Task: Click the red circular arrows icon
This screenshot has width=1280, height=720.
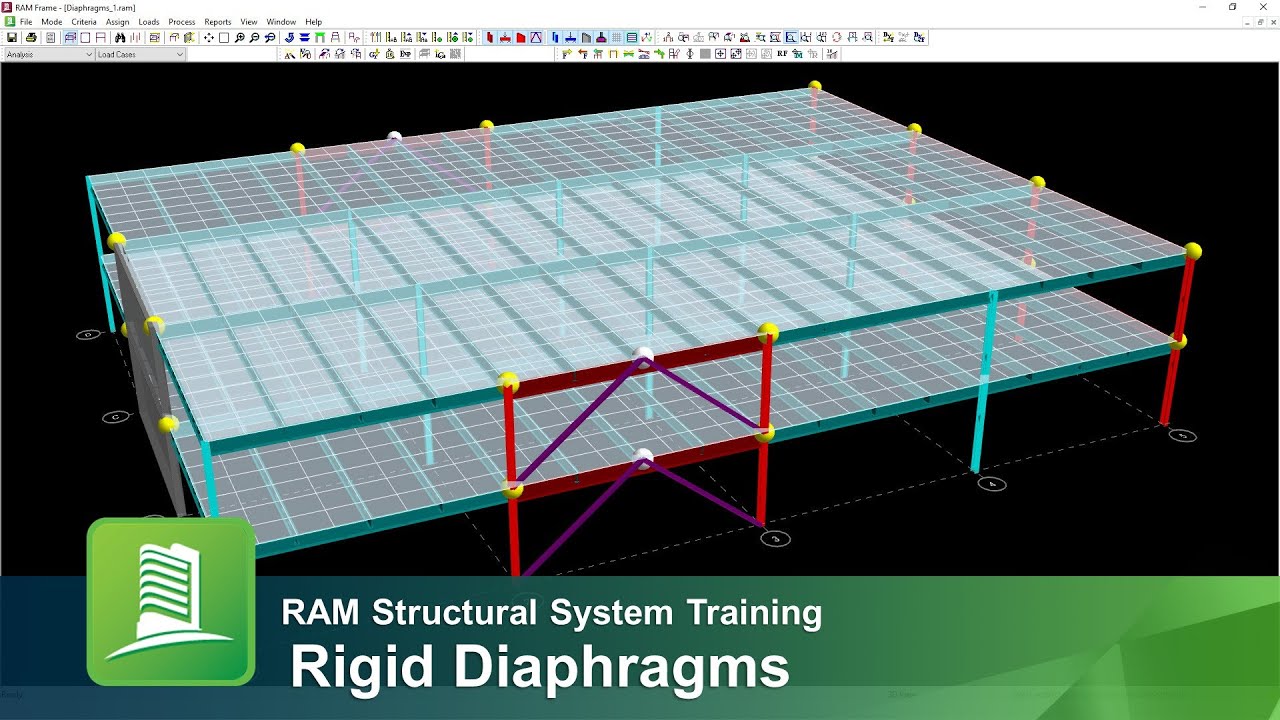Action: pyautogui.click(x=835, y=38)
